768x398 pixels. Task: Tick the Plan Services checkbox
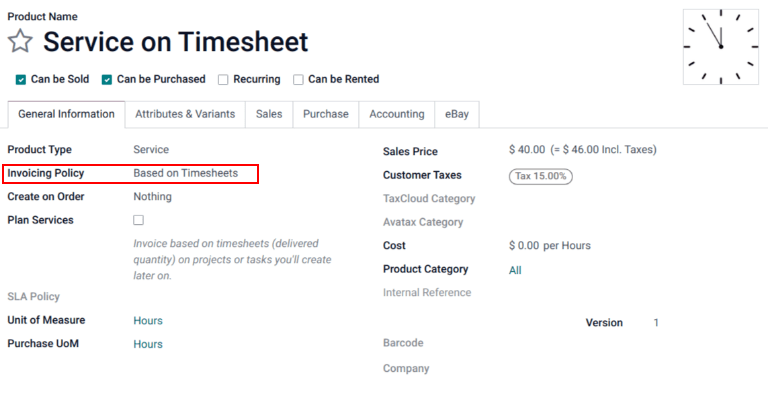[x=139, y=220]
